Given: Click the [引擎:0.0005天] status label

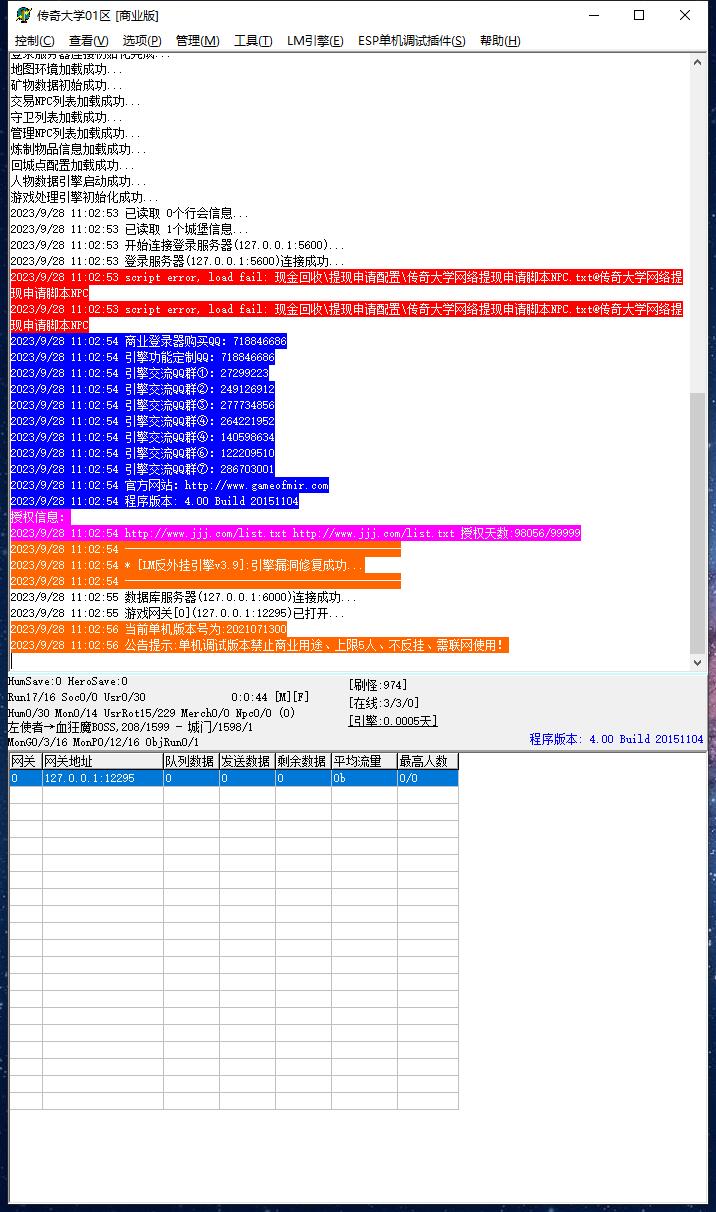Looking at the screenshot, I should tap(393, 721).
